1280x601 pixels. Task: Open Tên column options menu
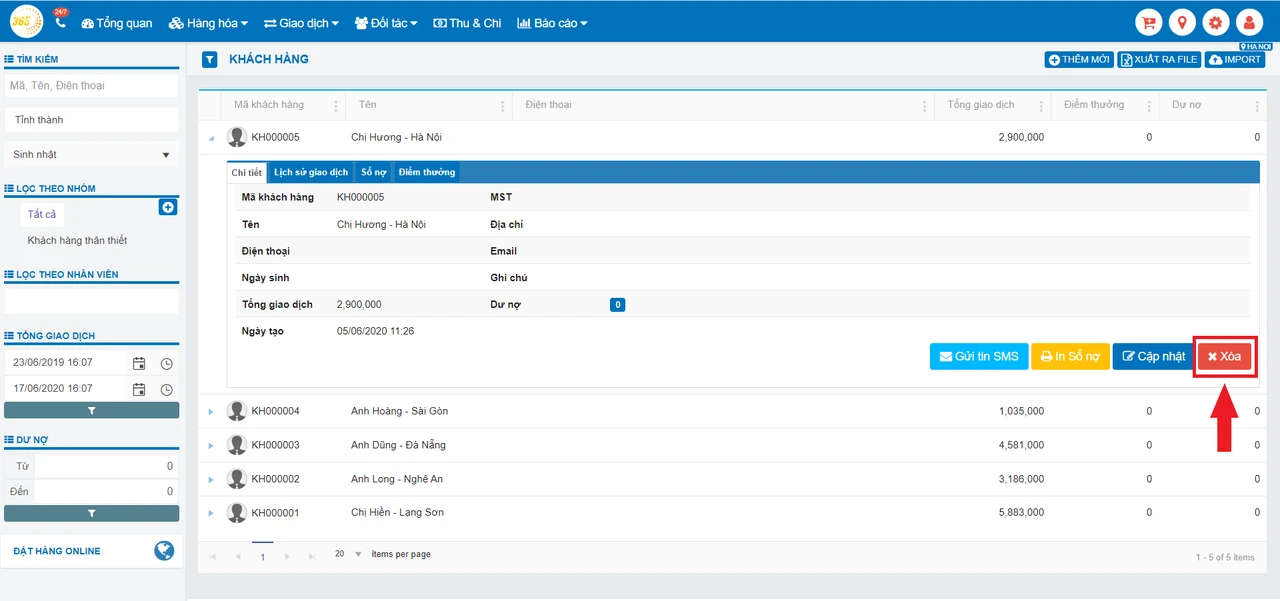coord(502,105)
